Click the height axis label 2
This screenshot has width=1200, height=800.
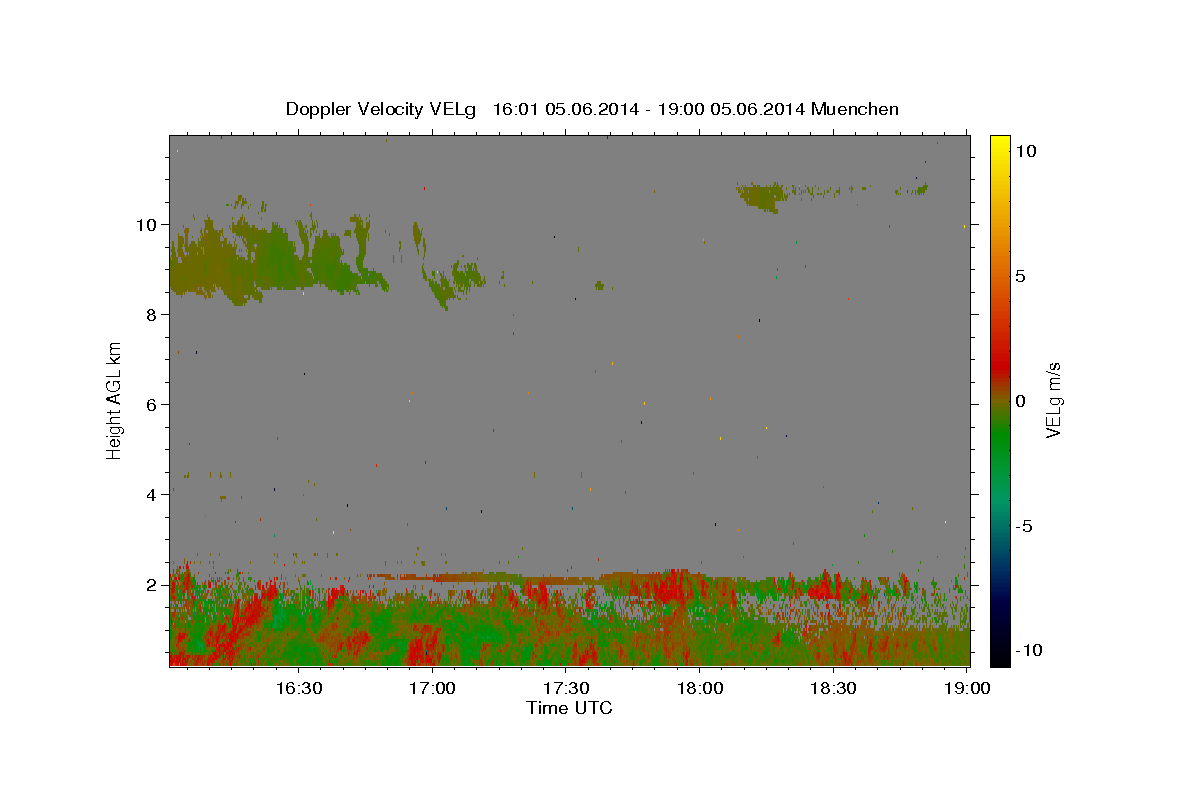tap(151, 584)
